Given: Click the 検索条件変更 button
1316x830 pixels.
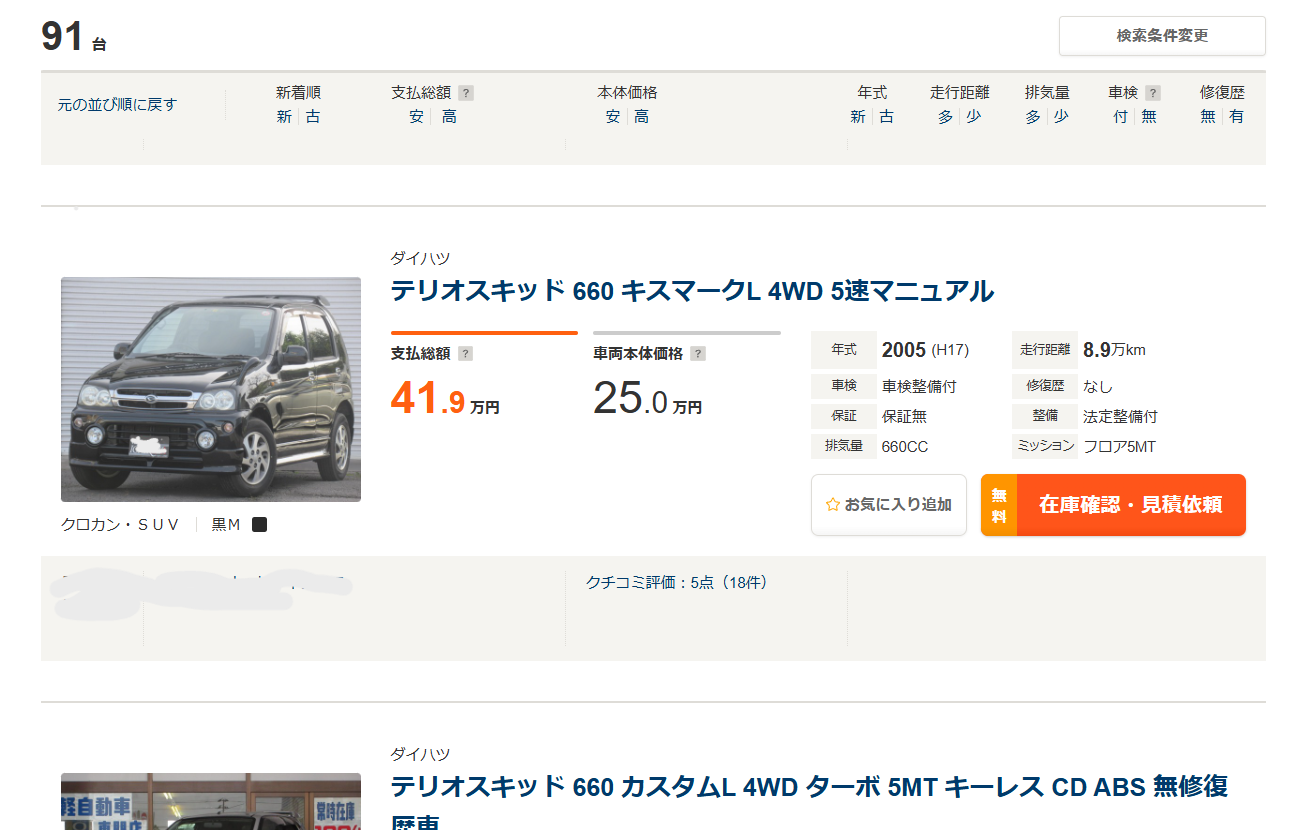Looking at the screenshot, I should [1162, 36].
